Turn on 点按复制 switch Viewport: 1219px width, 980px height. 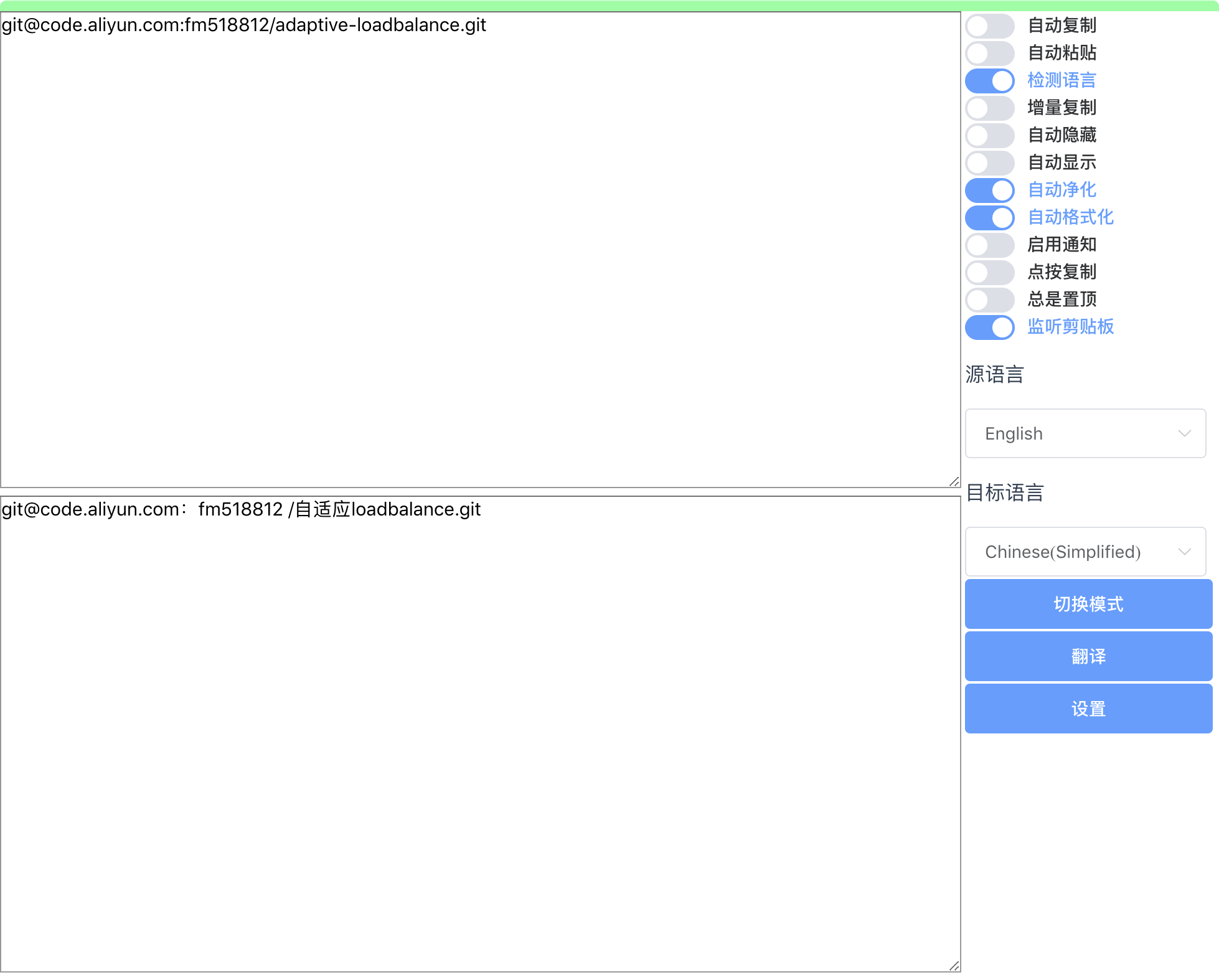point(989,272)
